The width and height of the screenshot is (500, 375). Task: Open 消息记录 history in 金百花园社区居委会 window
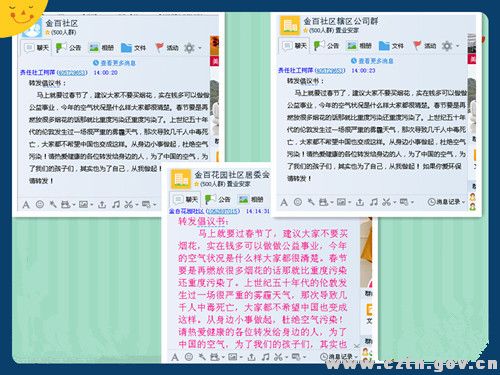(338, 357)
